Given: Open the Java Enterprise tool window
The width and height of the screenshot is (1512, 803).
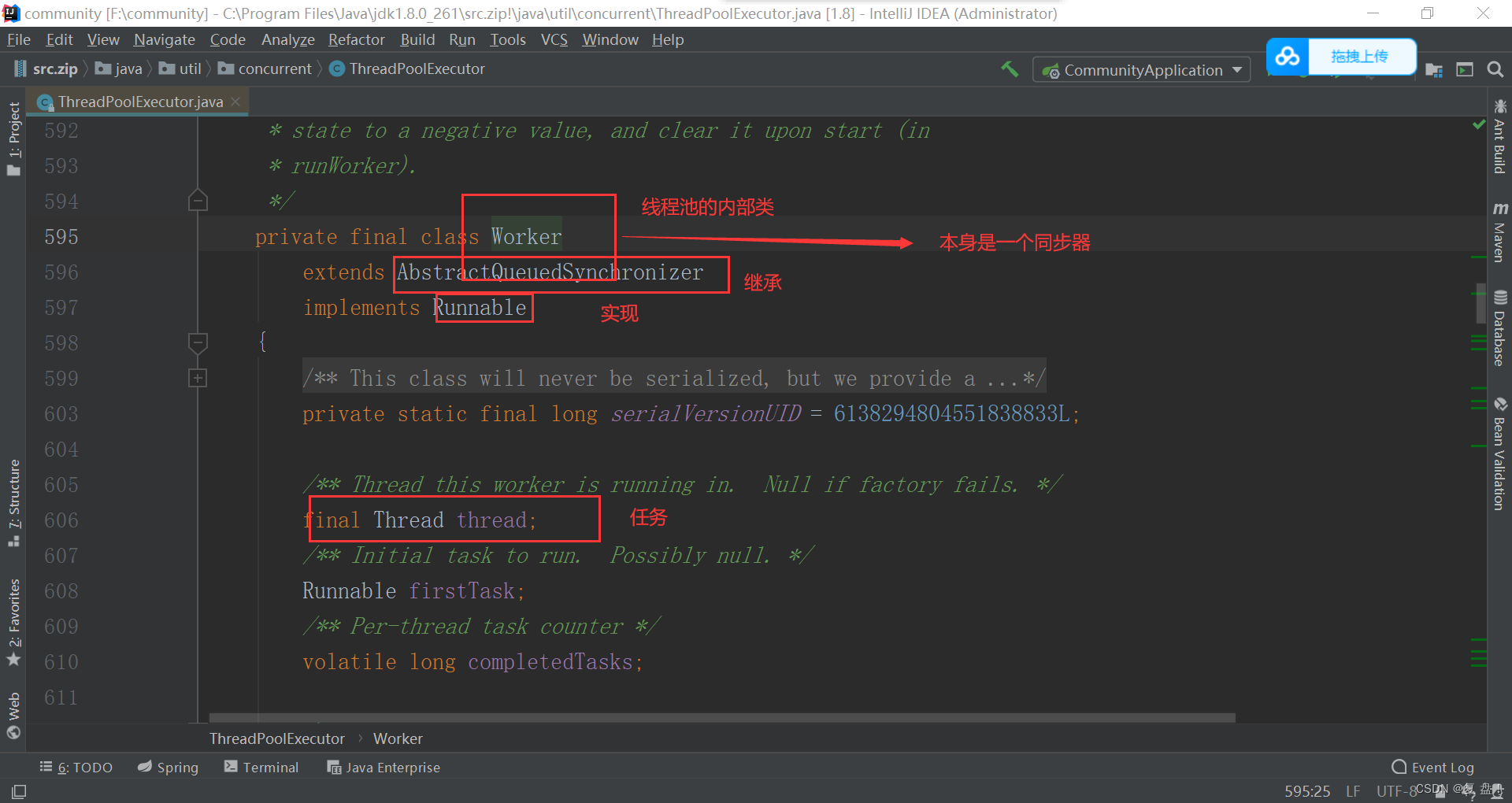Looking at the screenshot, I should 384,768.
